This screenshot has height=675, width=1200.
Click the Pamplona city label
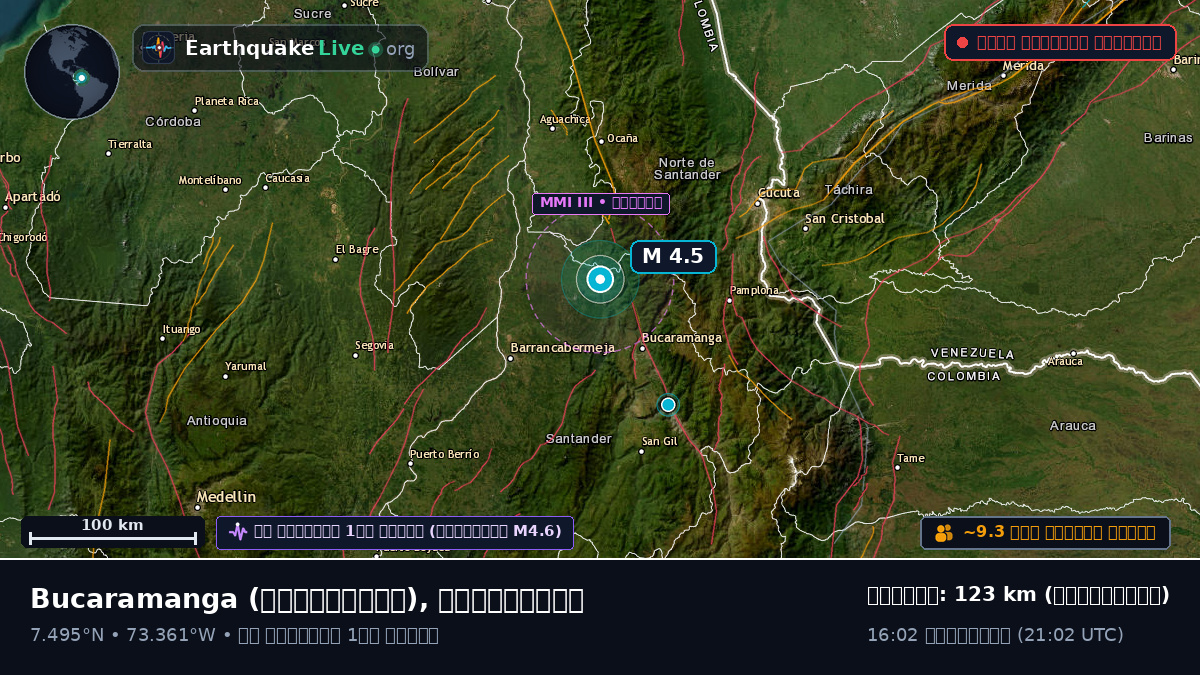754,290
